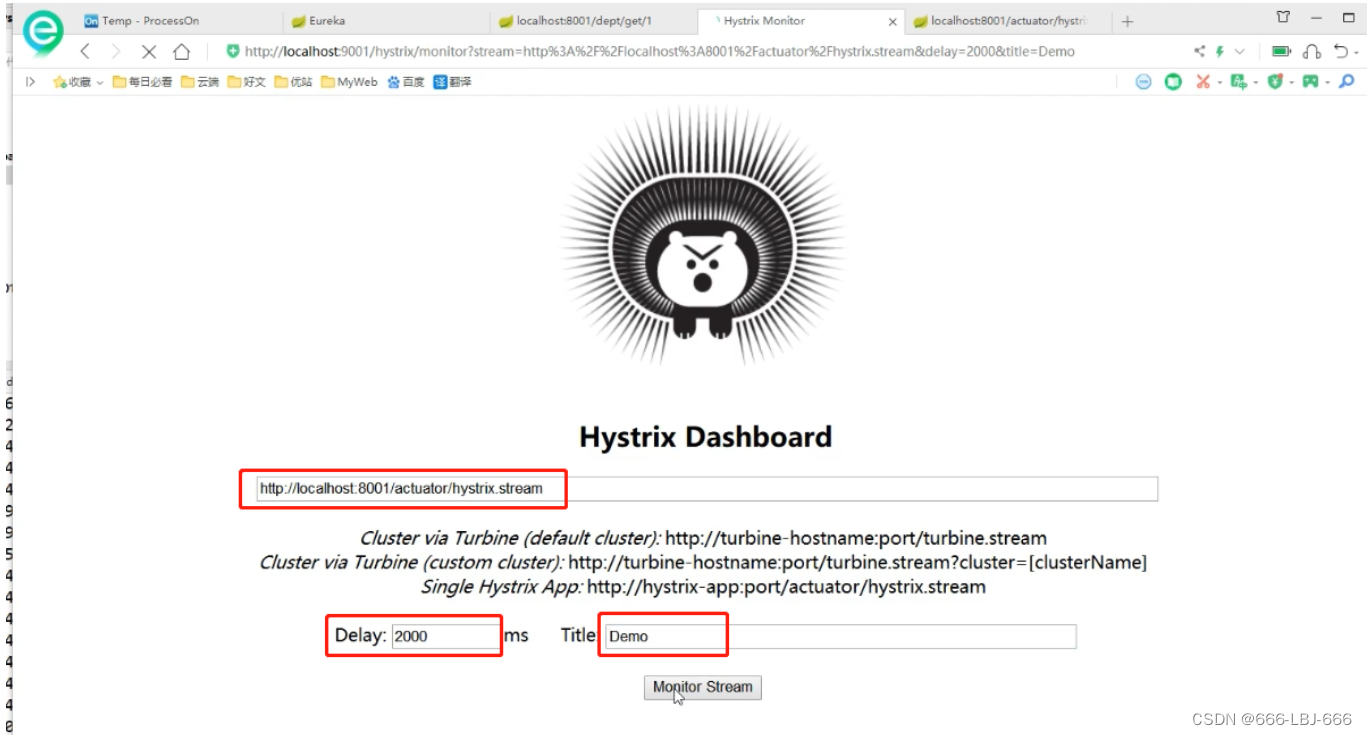Go forward to the next page
The height and width of the screenshot is (735, 1367).
[x=116, y=51]
